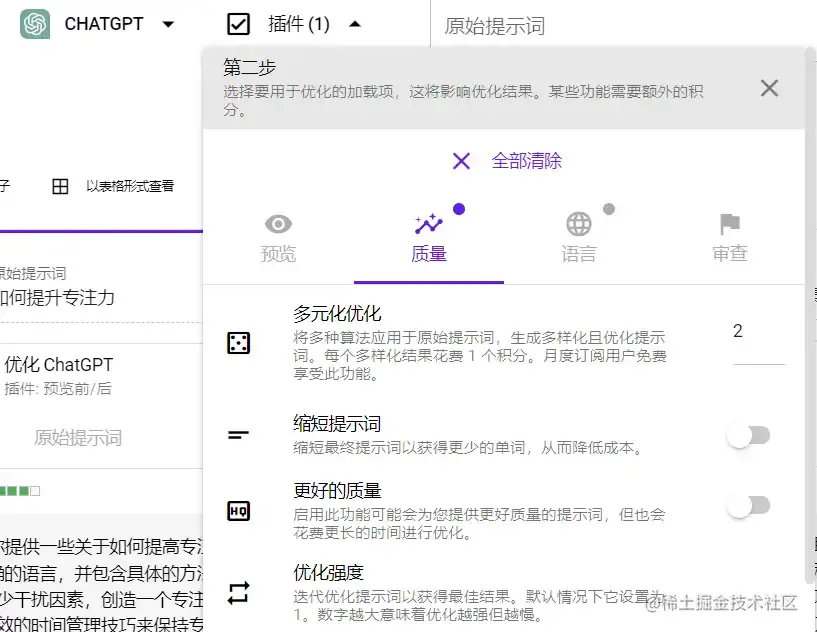Click the CHATGPT model name label
817x632 pixels.
click(x=104, y=24)
